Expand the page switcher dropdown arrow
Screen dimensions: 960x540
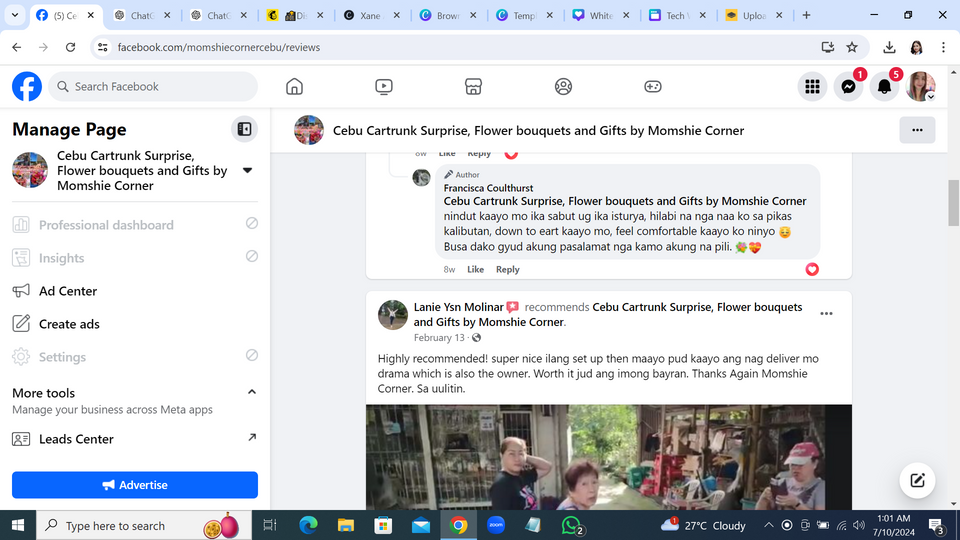coord(248,170)
